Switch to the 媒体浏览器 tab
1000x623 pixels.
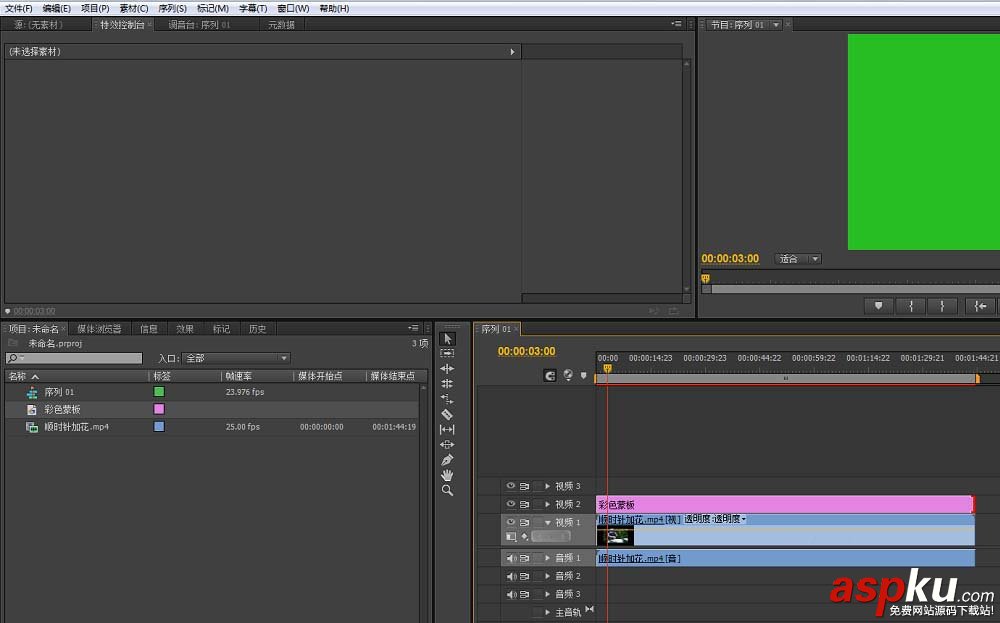pos(99,329)
